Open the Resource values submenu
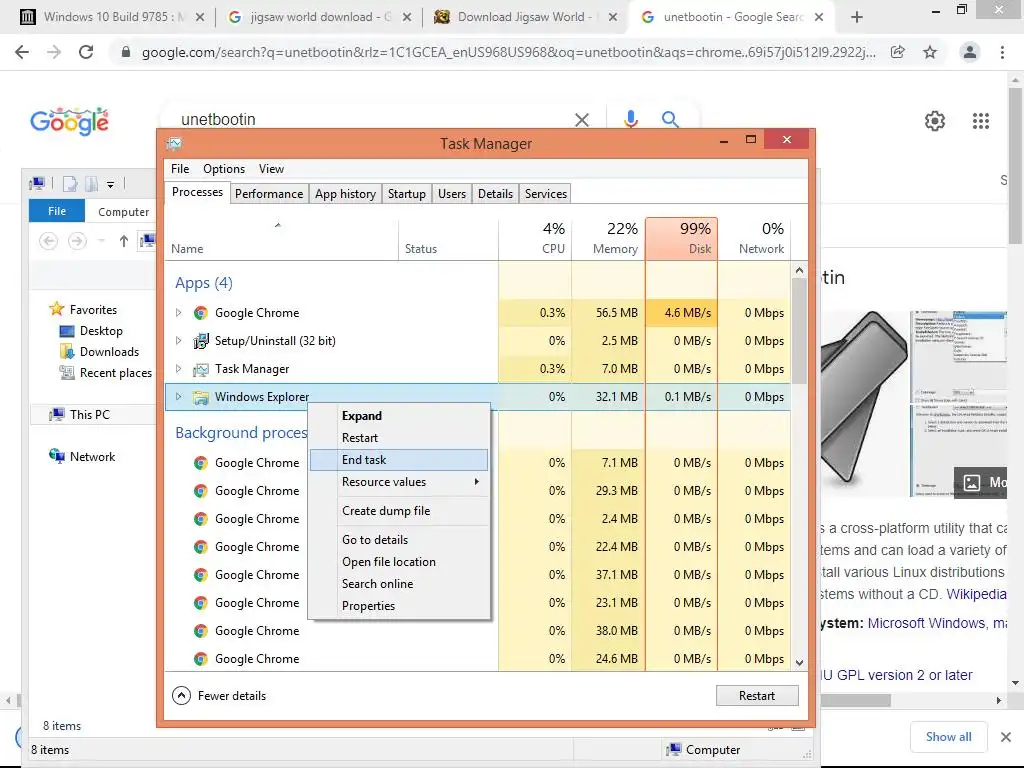 tap(399, 482)
